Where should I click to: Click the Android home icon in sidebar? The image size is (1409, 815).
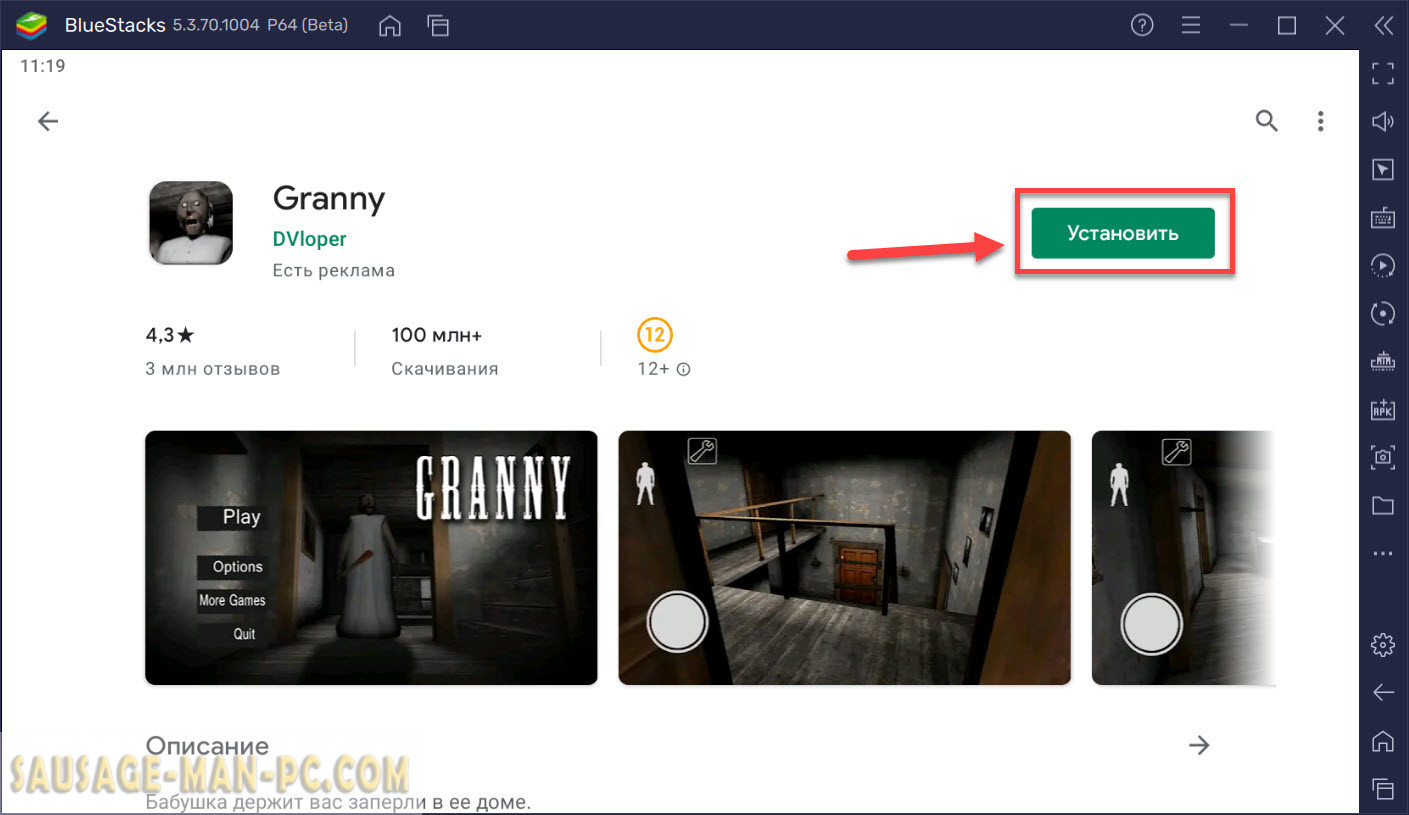pyautogui.click(x=1383, y=740)
